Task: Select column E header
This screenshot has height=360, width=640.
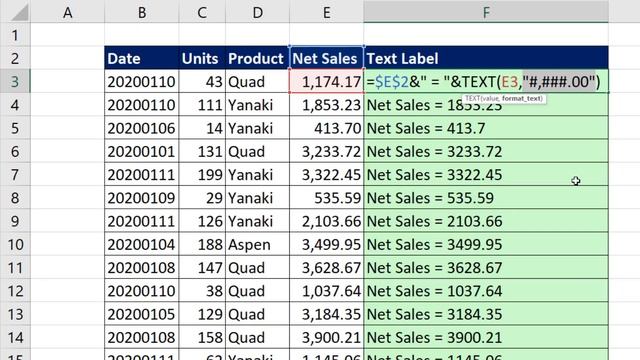Action: point(327,12)
